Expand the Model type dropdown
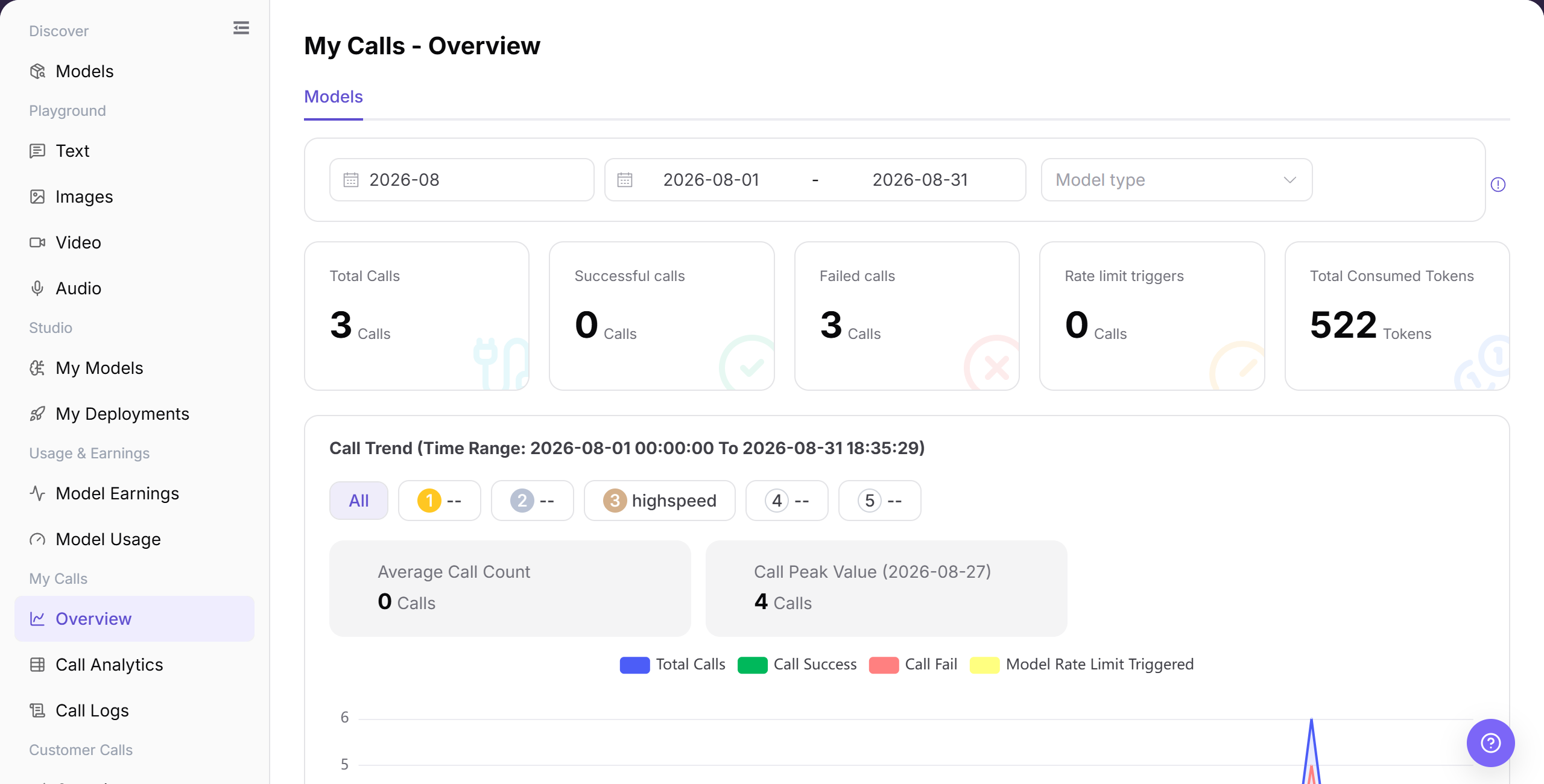This screenshot has height=784, width=1544. click(x=1177, y=180)
